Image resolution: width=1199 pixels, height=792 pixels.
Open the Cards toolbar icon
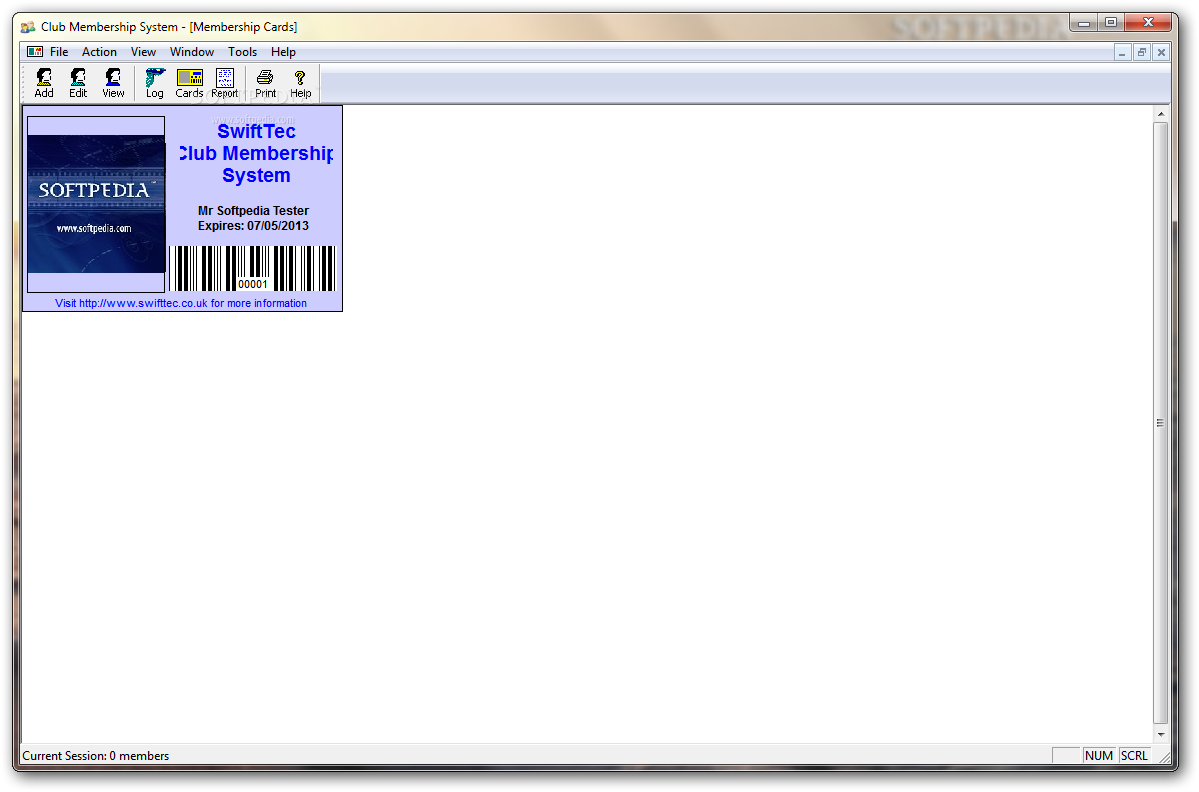(x=190, y=83)
